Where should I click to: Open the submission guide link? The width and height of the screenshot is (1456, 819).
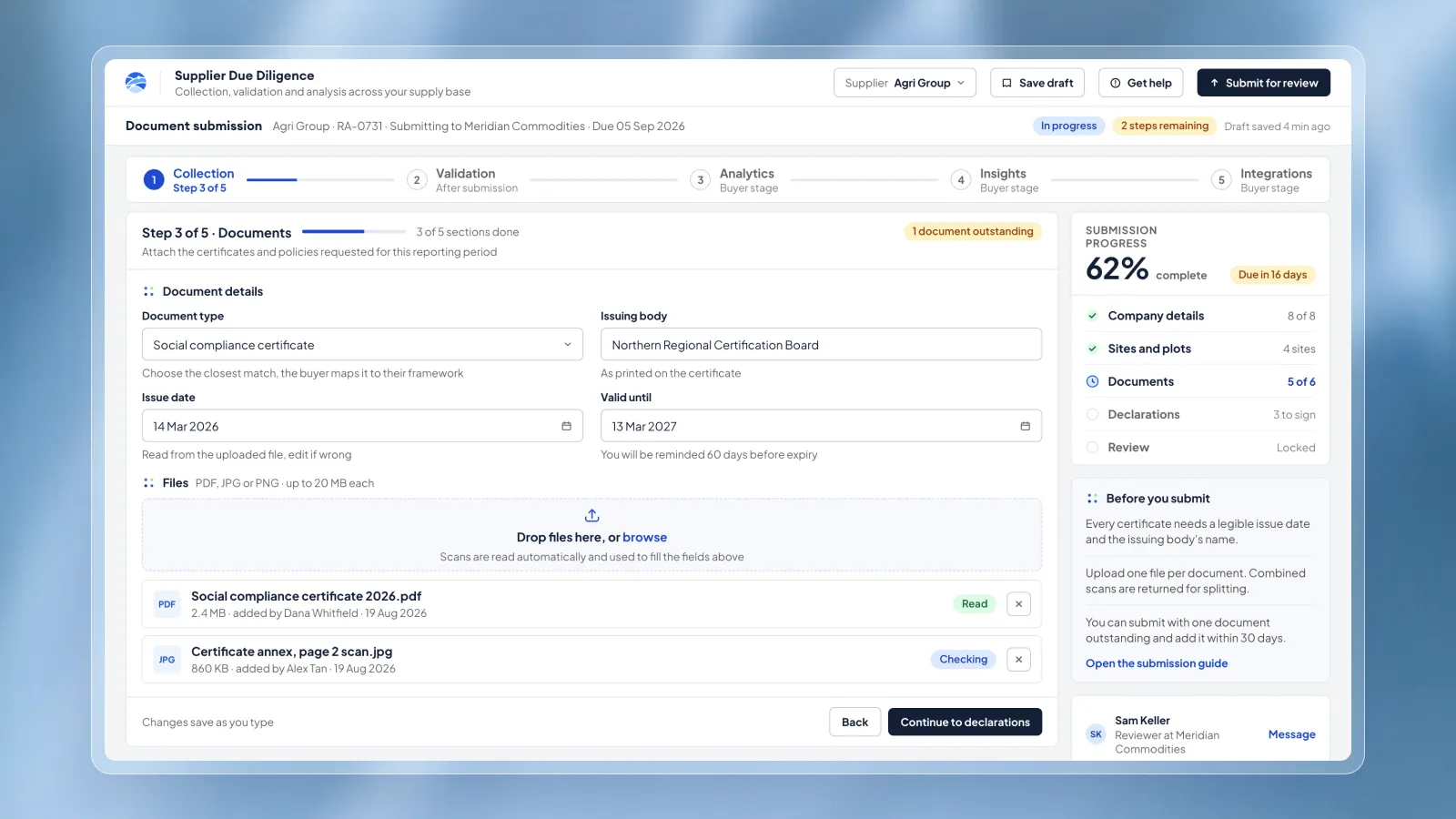tap(1157, 663)
